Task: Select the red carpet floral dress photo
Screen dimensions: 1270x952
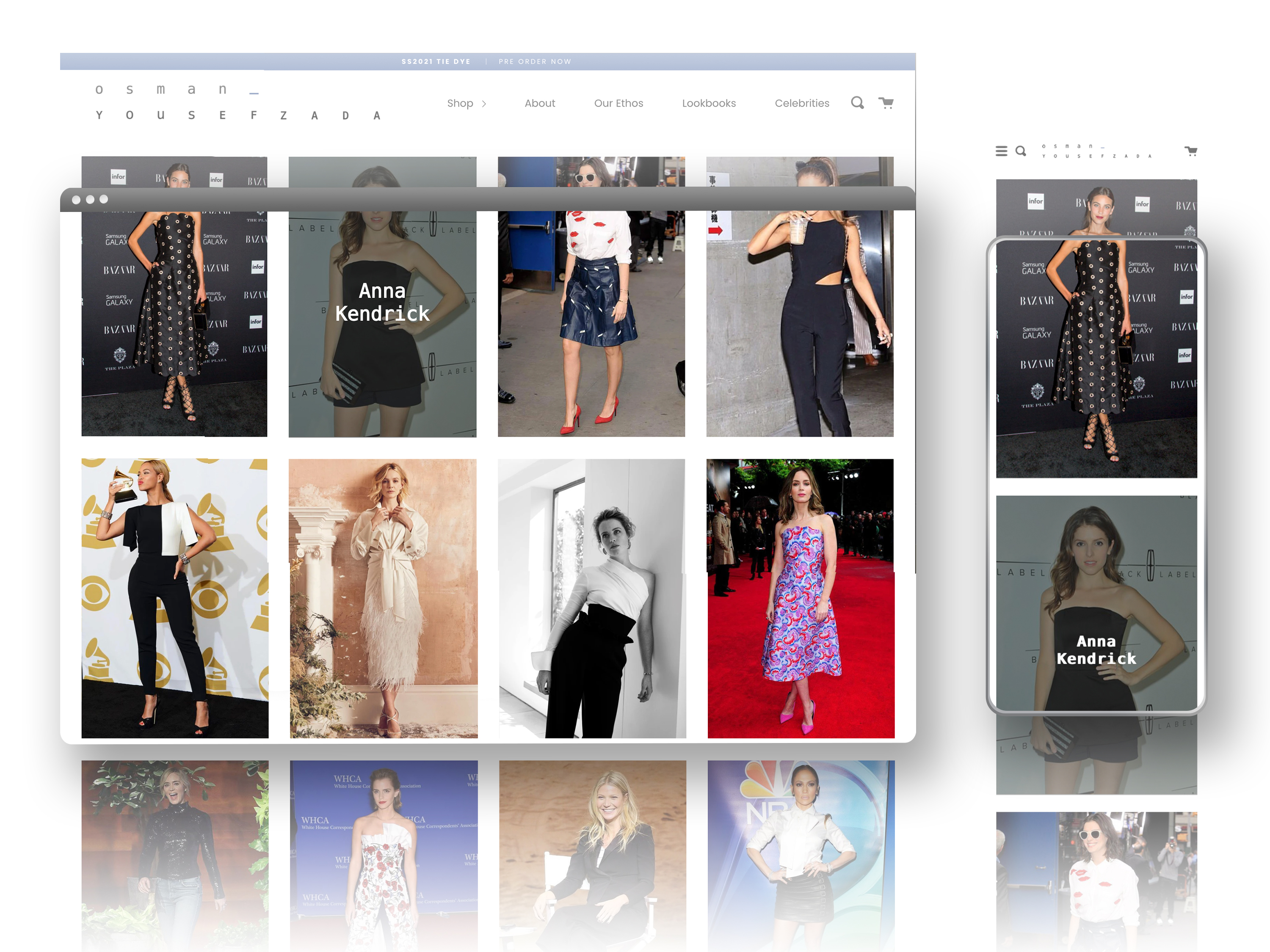Action: (x=801, y=598)
